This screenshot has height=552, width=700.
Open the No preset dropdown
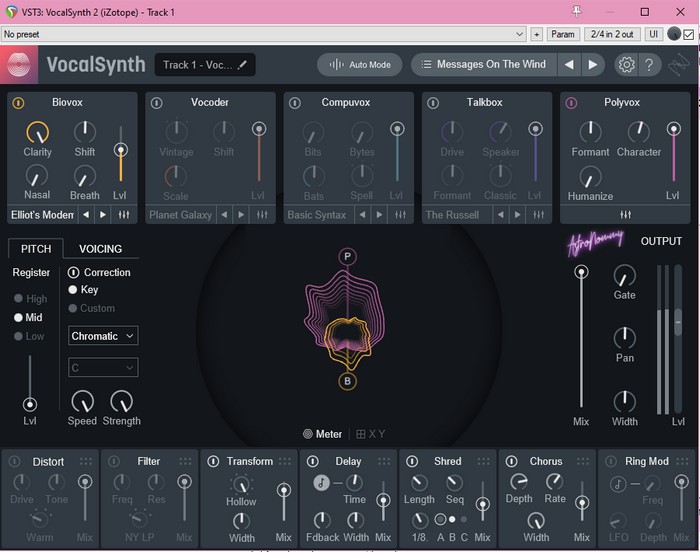(263, 34)
